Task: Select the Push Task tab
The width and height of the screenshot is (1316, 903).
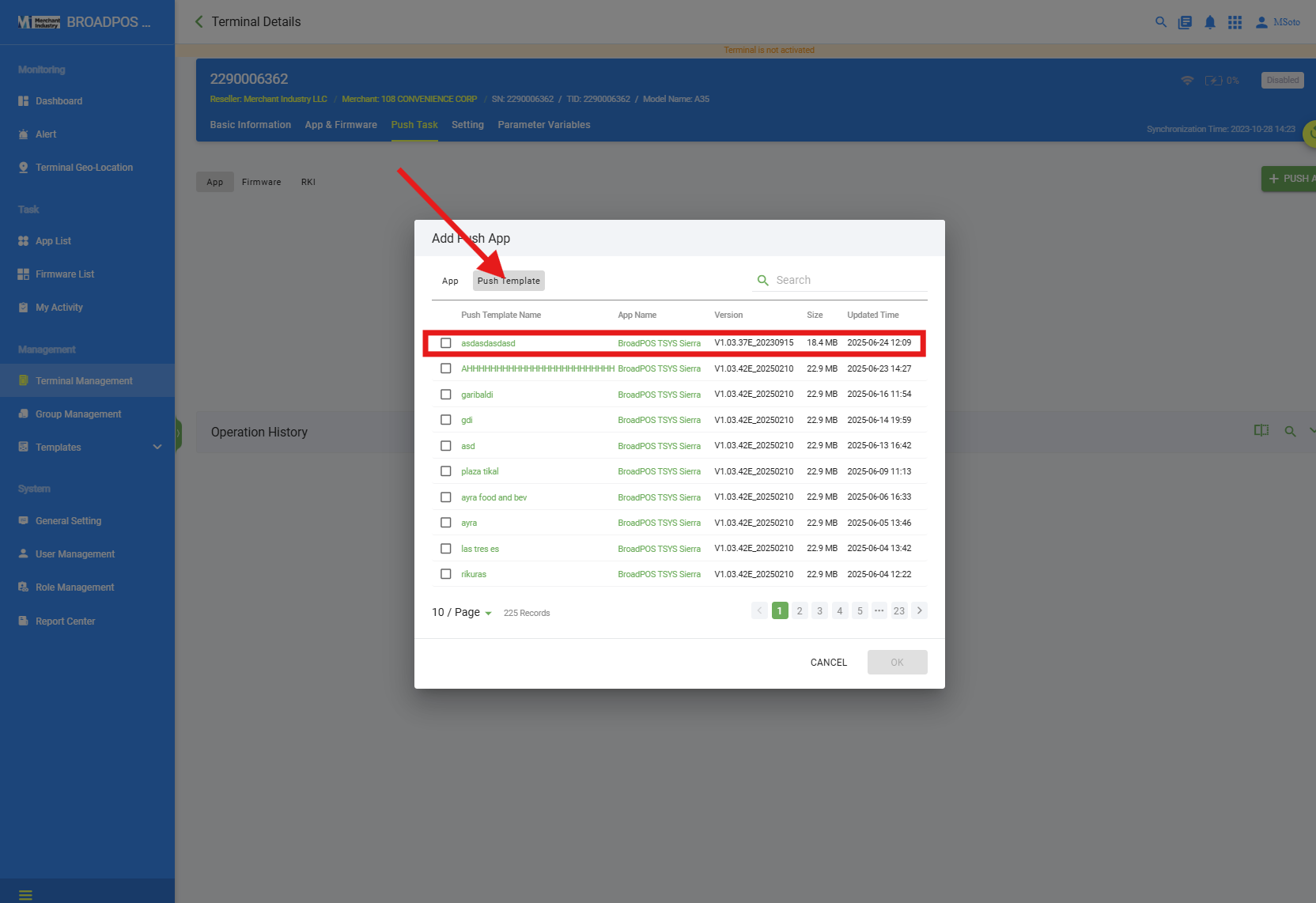Action: point(414,125)
